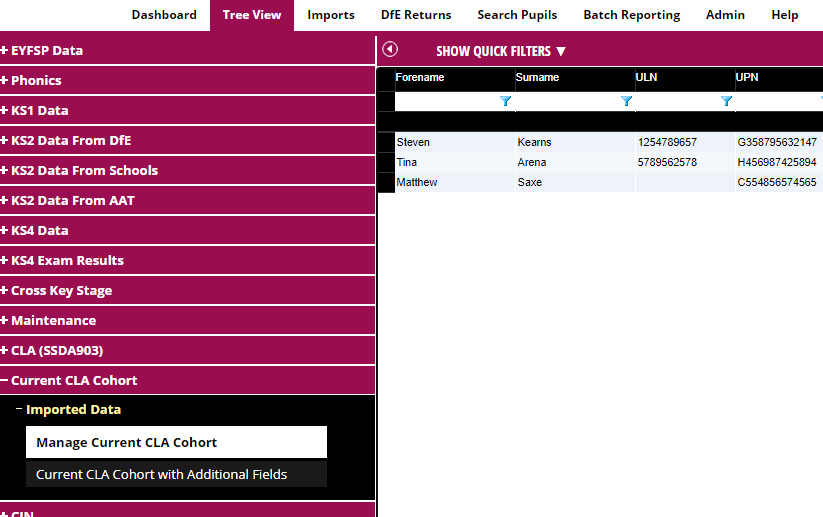Select the Matthew forename cell
The image size is (823, 517).
455,182
